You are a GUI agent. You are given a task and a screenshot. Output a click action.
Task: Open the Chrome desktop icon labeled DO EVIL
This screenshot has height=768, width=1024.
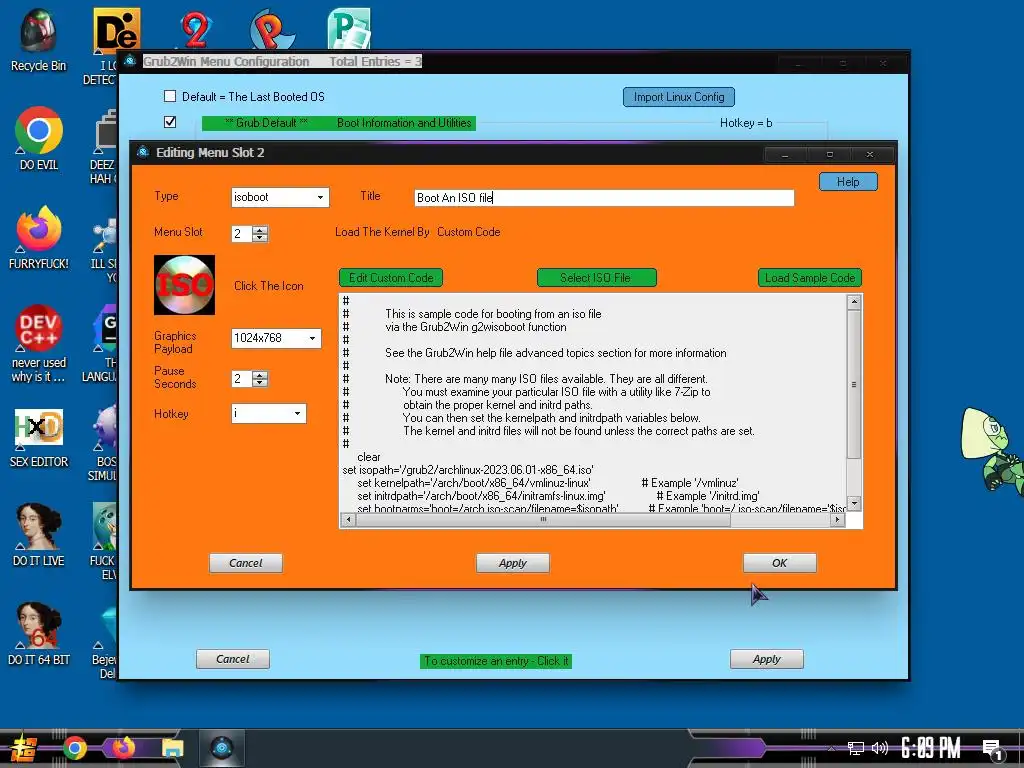pyautogui.click(x=38, y=138)
